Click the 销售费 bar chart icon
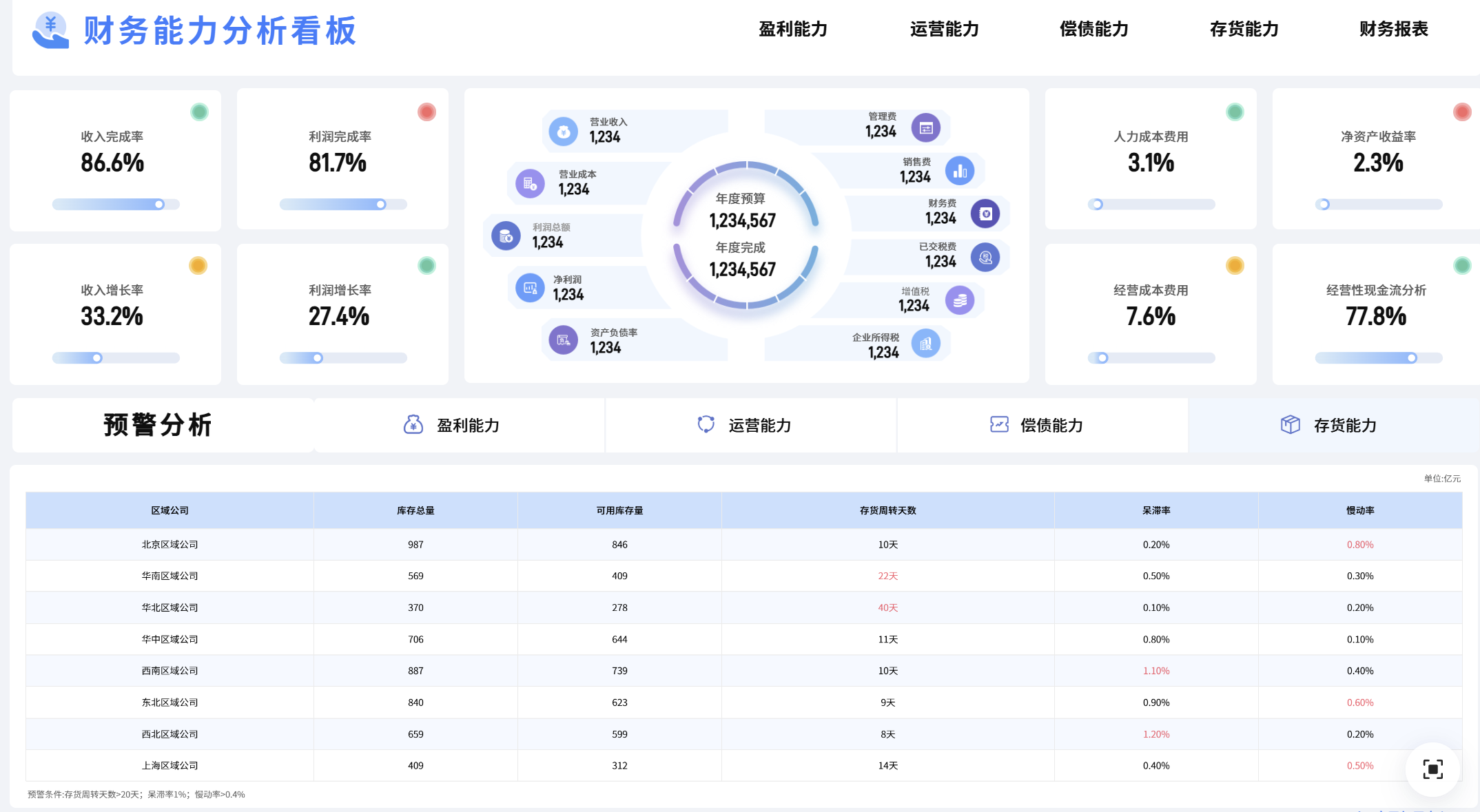This screenshot has height=812, width=1480. pyautogui.click(x=960, y=171)
